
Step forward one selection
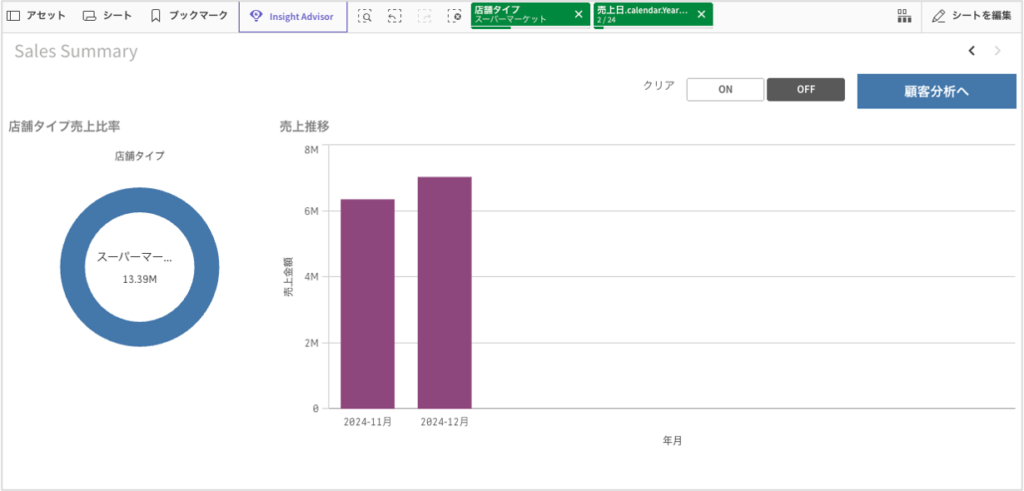tap(425, 16)
